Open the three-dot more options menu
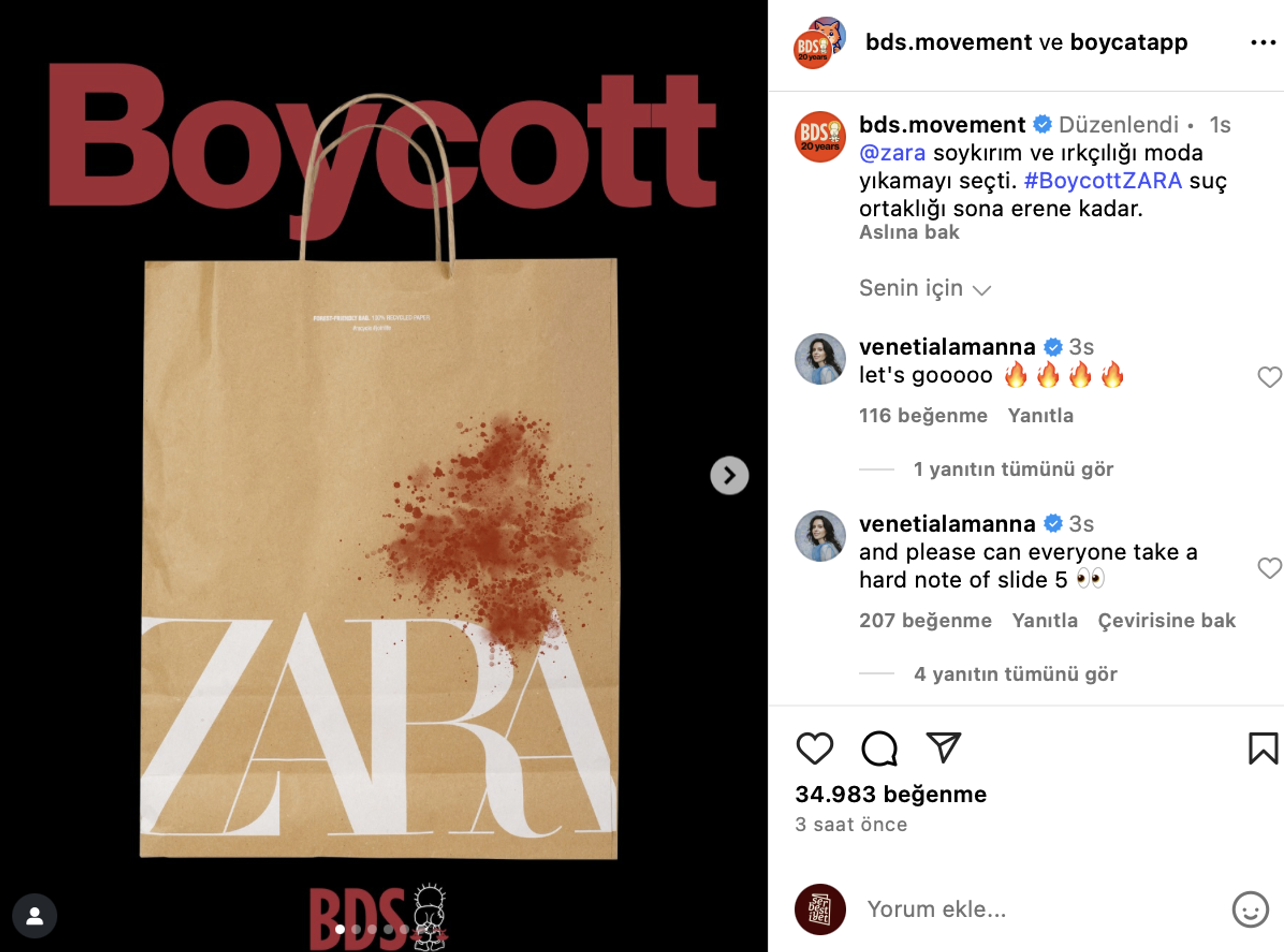The image size is (1284, 952). coord(1263,44)
